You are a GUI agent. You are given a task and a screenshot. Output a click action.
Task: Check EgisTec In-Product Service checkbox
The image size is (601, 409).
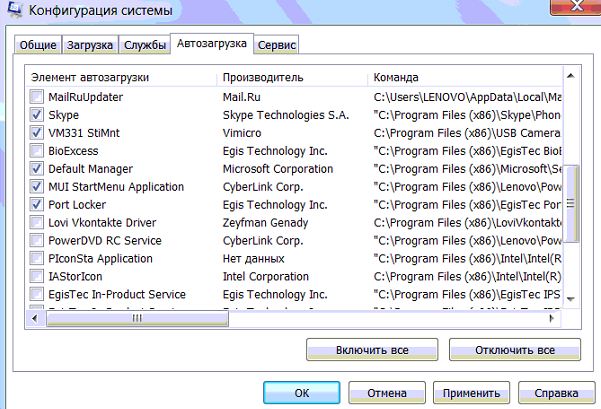(36, 294)
